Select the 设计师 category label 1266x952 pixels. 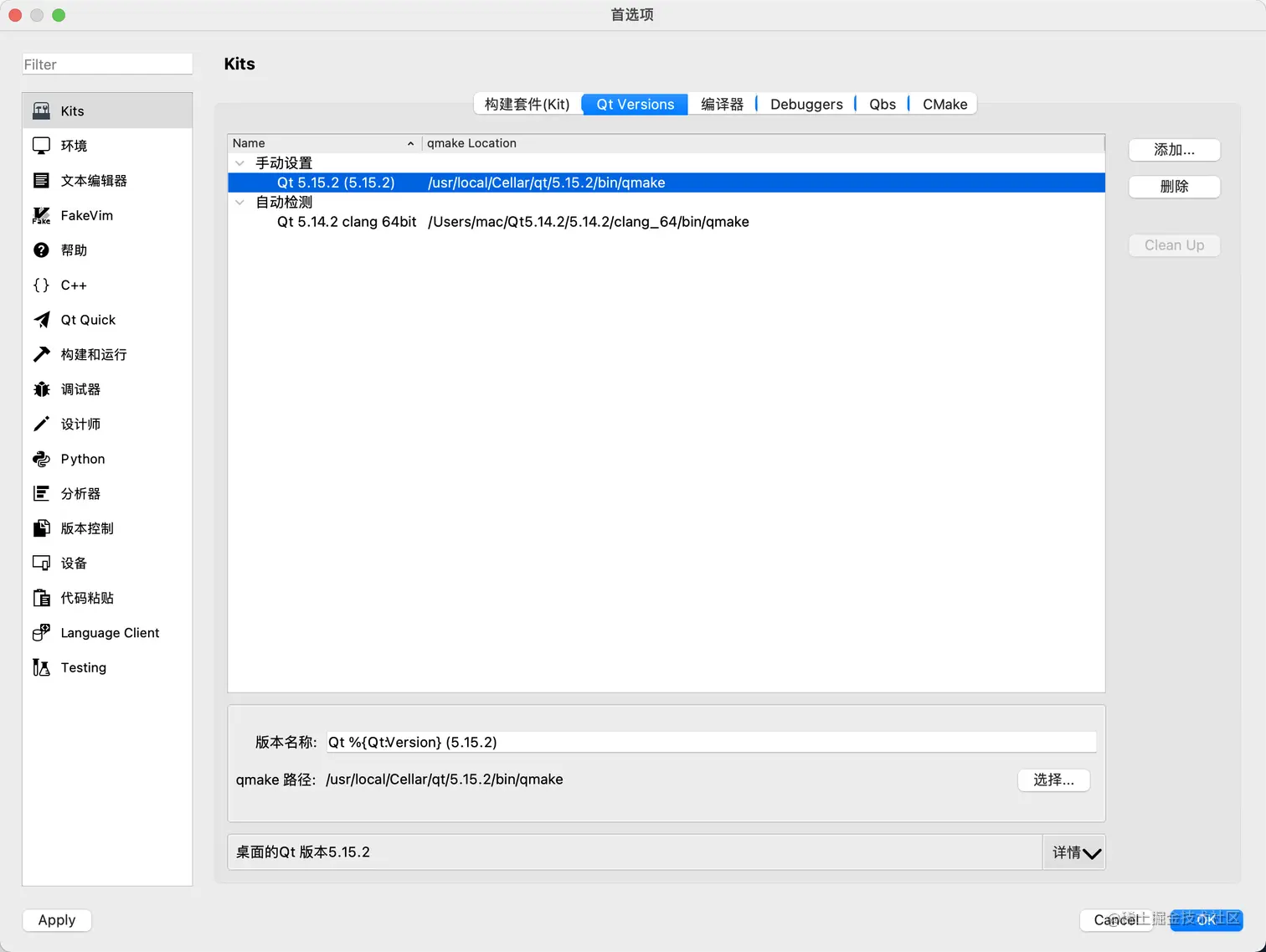[x=80, y=424]
